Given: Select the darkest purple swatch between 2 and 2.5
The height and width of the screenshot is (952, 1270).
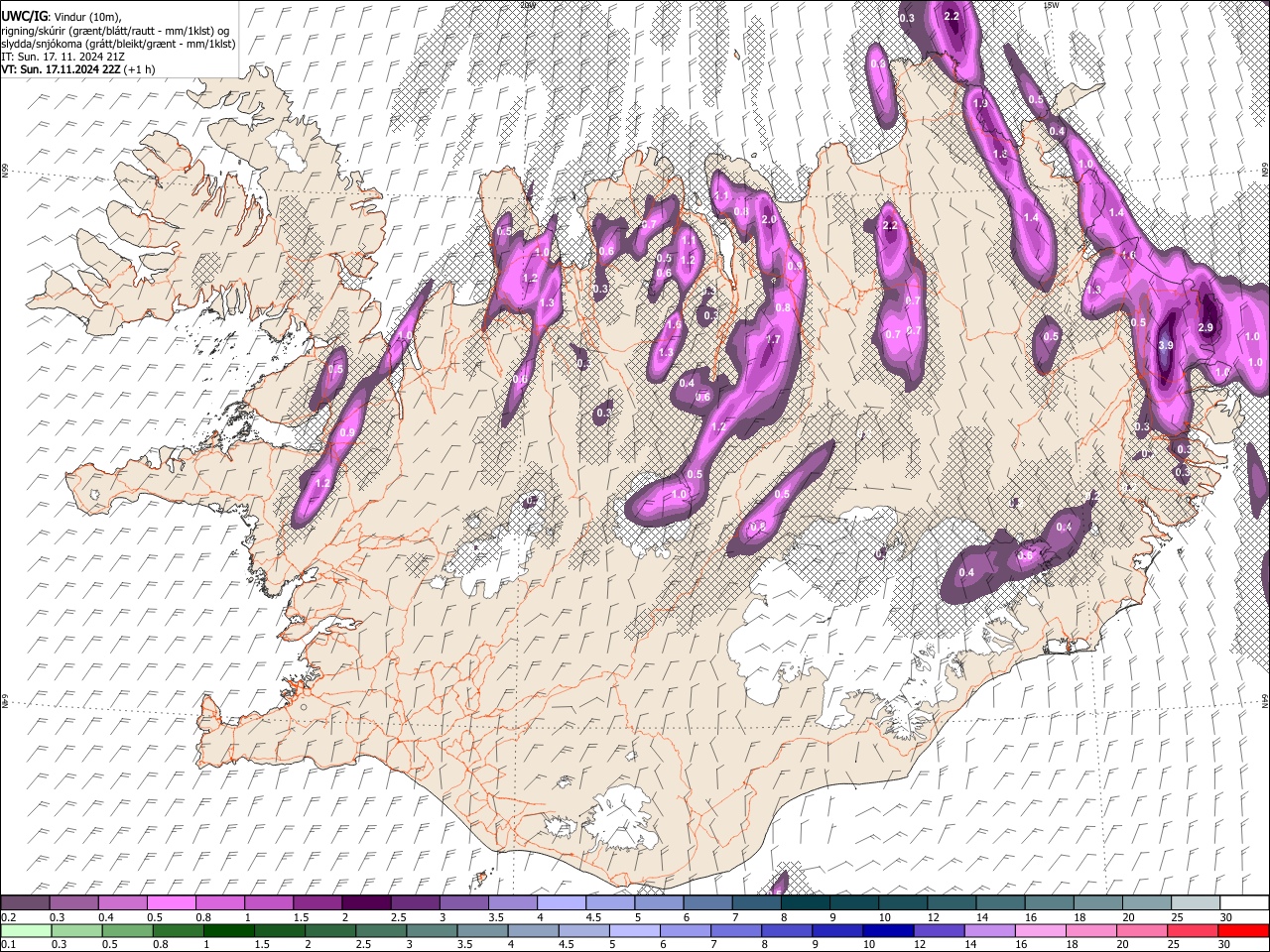Looking at the screenshot, I should click(366, 902).
